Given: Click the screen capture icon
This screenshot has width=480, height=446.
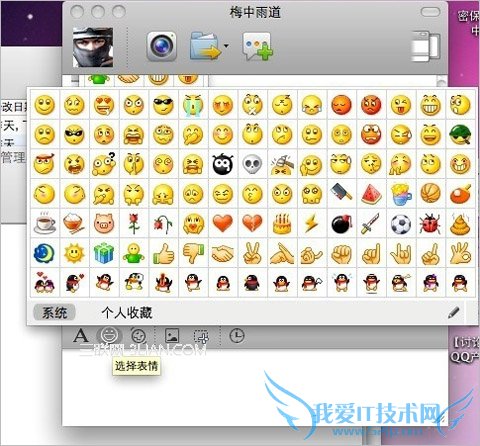Looking at the screenshot, I should pos(201,336).
